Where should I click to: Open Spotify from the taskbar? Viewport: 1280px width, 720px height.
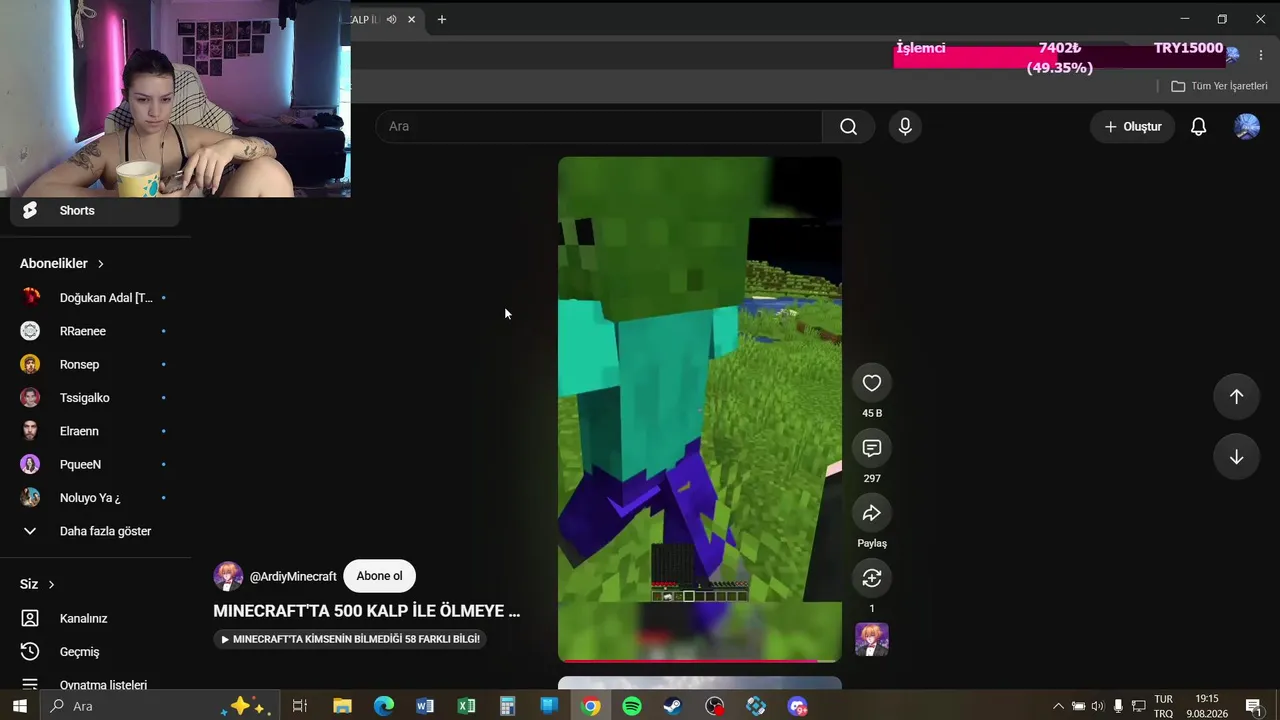pos(632,706)
